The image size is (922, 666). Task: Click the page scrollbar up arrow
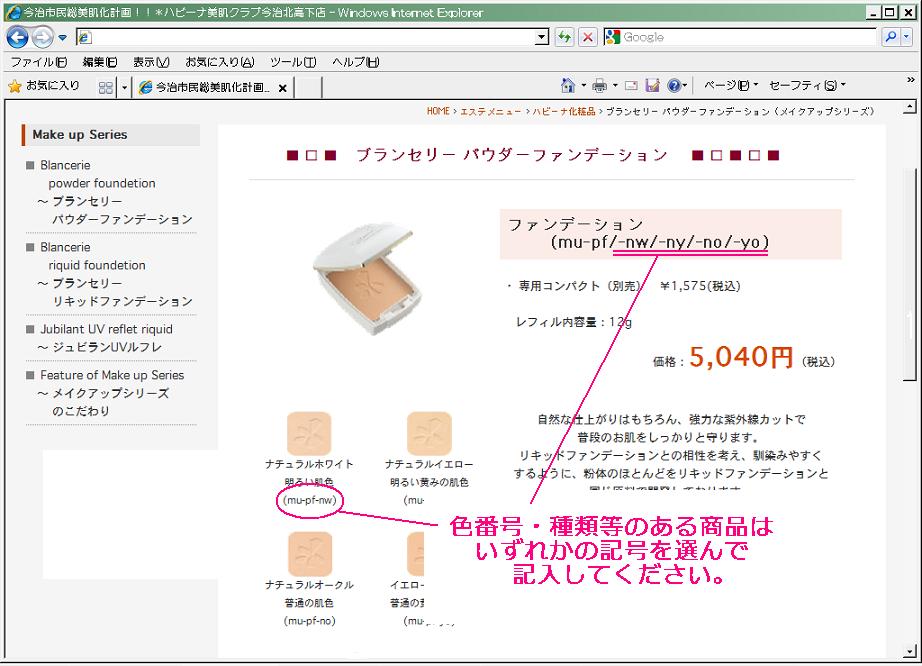pyautogui.click(x=910, y=108)
